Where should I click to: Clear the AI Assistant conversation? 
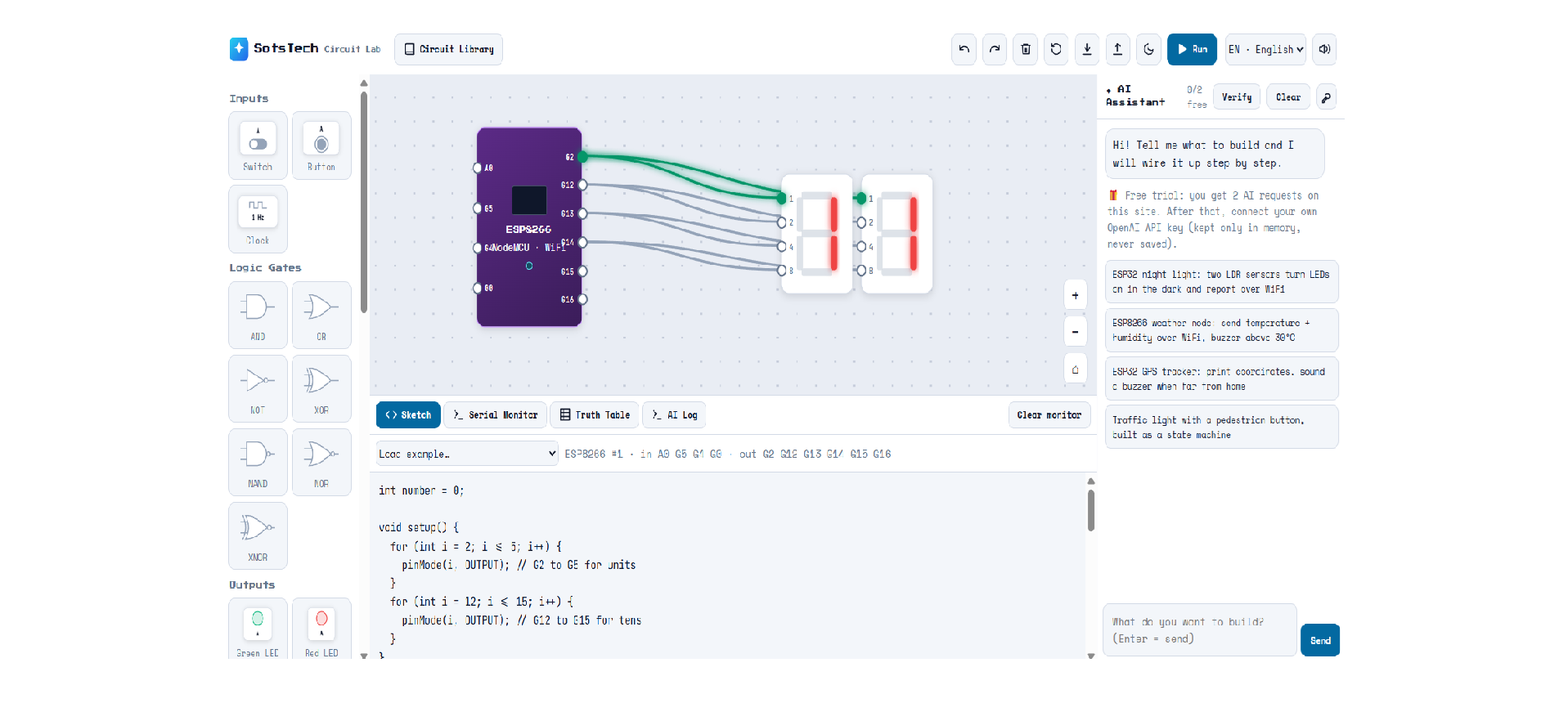click(1288, 97)
